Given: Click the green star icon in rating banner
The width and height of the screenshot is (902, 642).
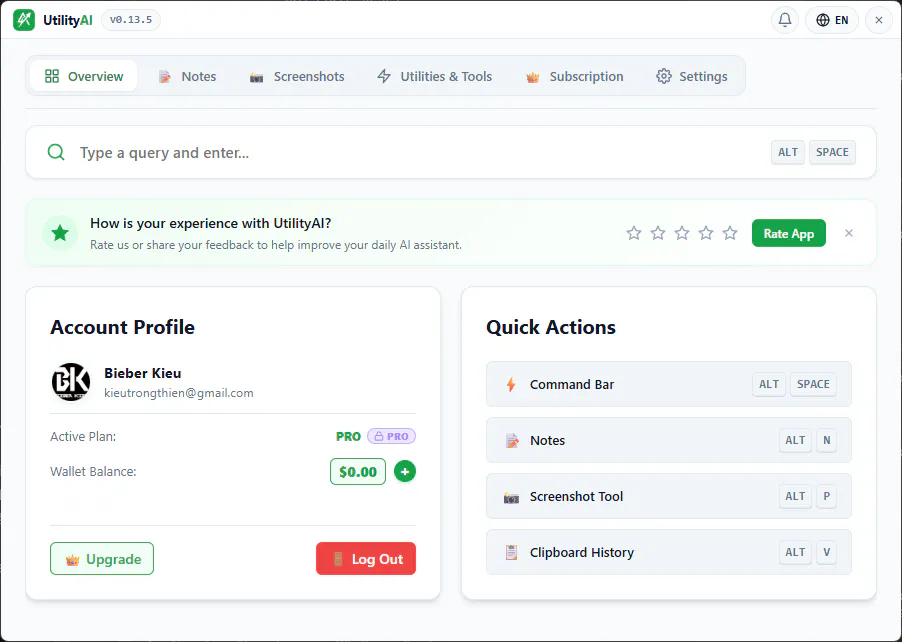Looking at the screenshot, I should point(60,233).
